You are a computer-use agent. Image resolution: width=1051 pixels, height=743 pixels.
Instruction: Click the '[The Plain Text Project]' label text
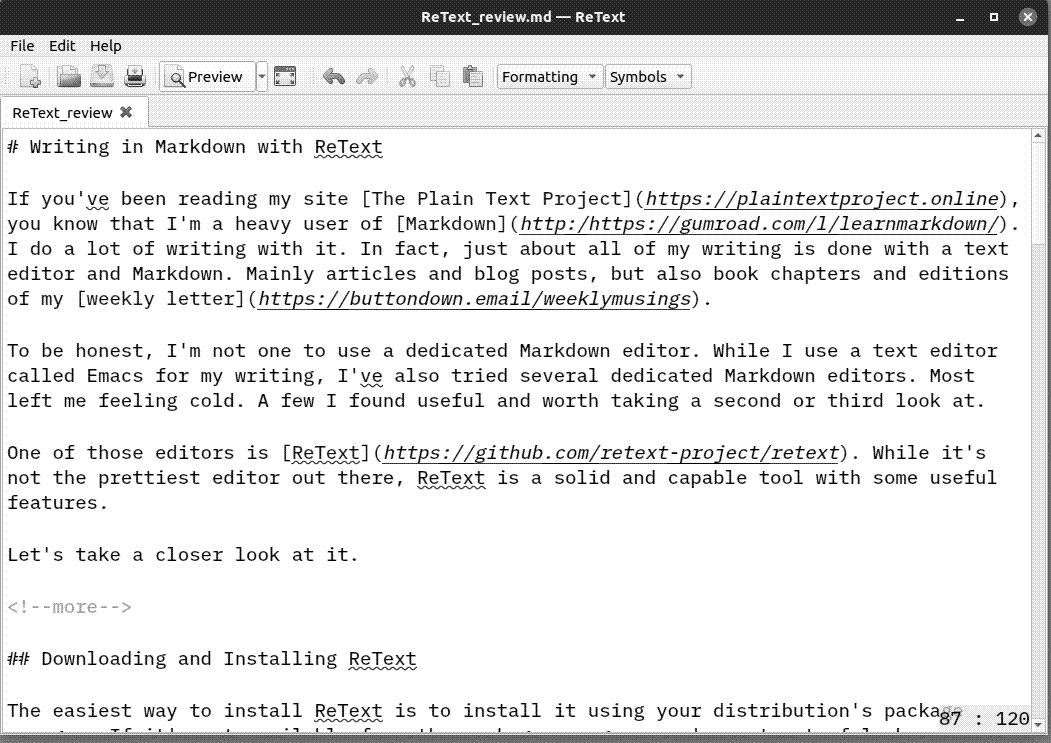[x=497, y=199]
